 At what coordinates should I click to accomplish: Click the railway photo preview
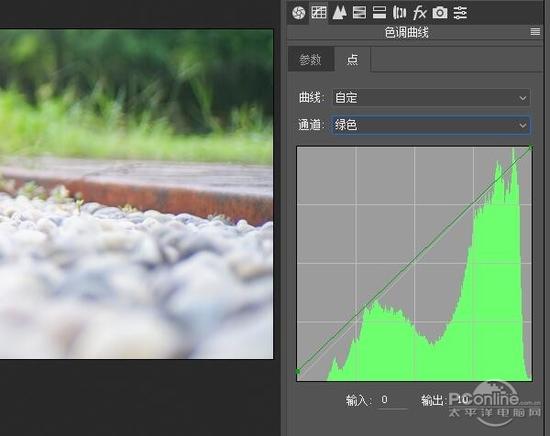[136, 194]
